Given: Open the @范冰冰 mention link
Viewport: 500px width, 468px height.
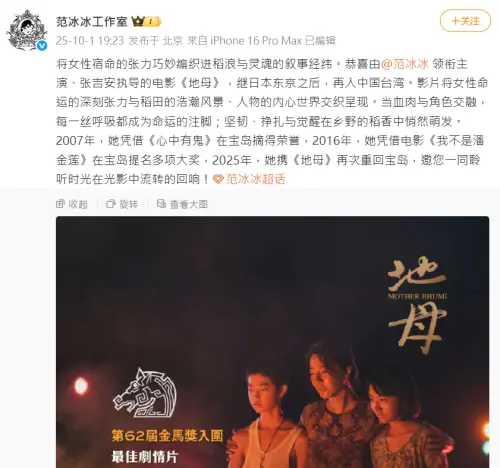Looking at the screenshot, I should 405,64.
